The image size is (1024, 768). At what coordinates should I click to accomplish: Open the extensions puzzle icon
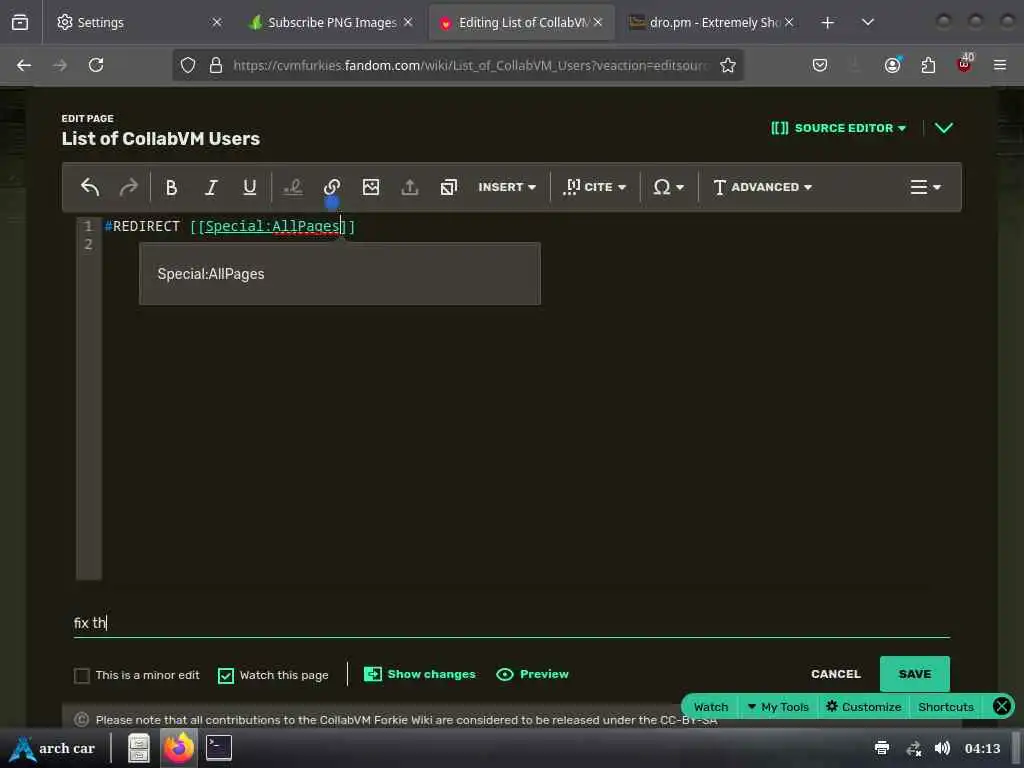pyautogui.click(x=928, y=65)
